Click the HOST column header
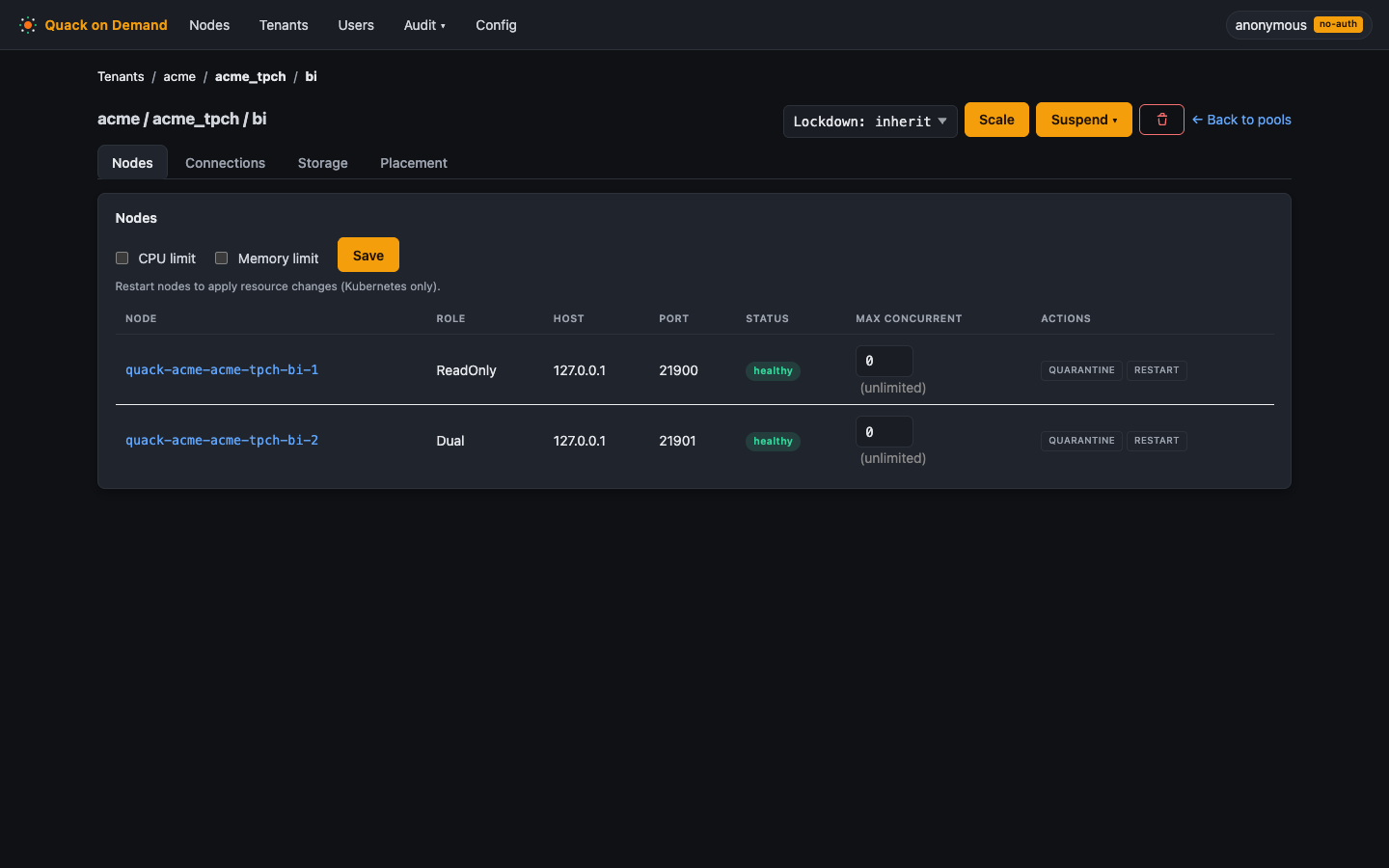This screenshot has width=1389, height=868. [569, 318]
